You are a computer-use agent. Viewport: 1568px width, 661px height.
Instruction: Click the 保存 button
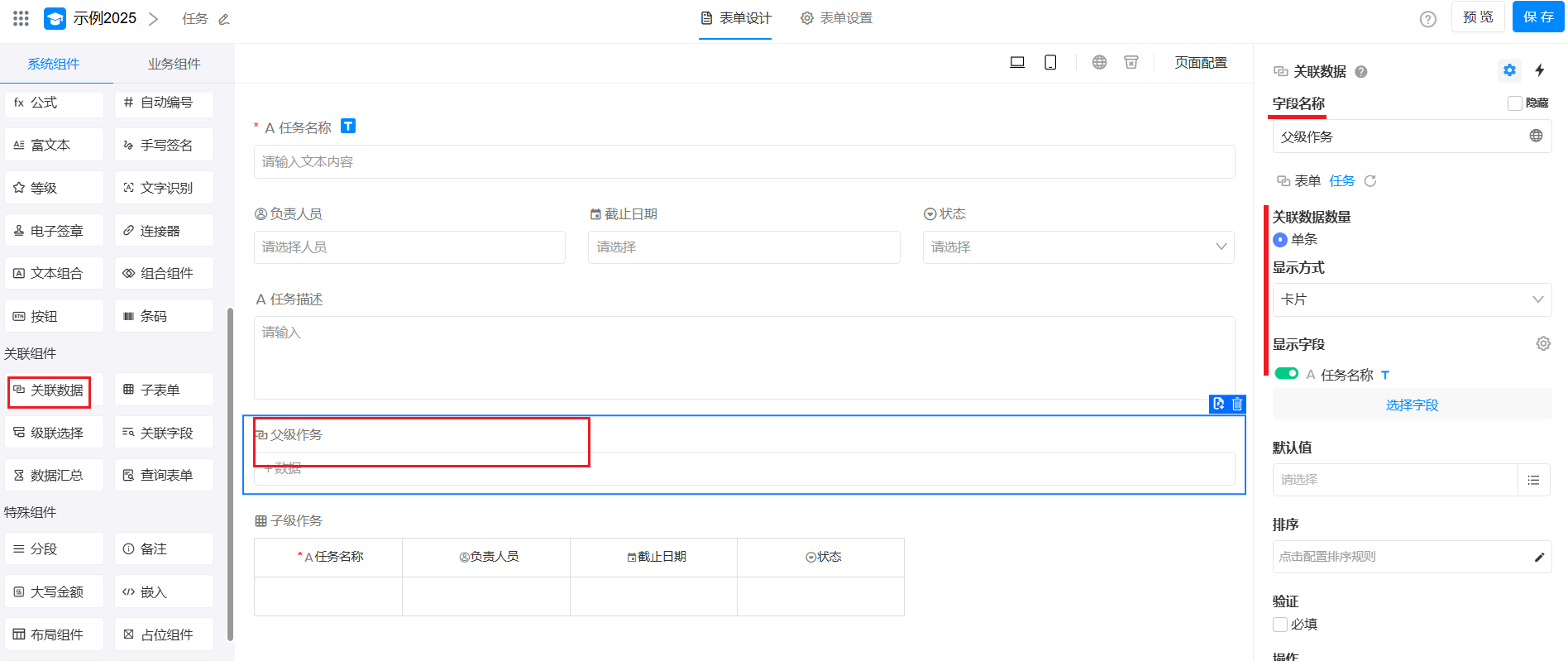[1537, 17]
